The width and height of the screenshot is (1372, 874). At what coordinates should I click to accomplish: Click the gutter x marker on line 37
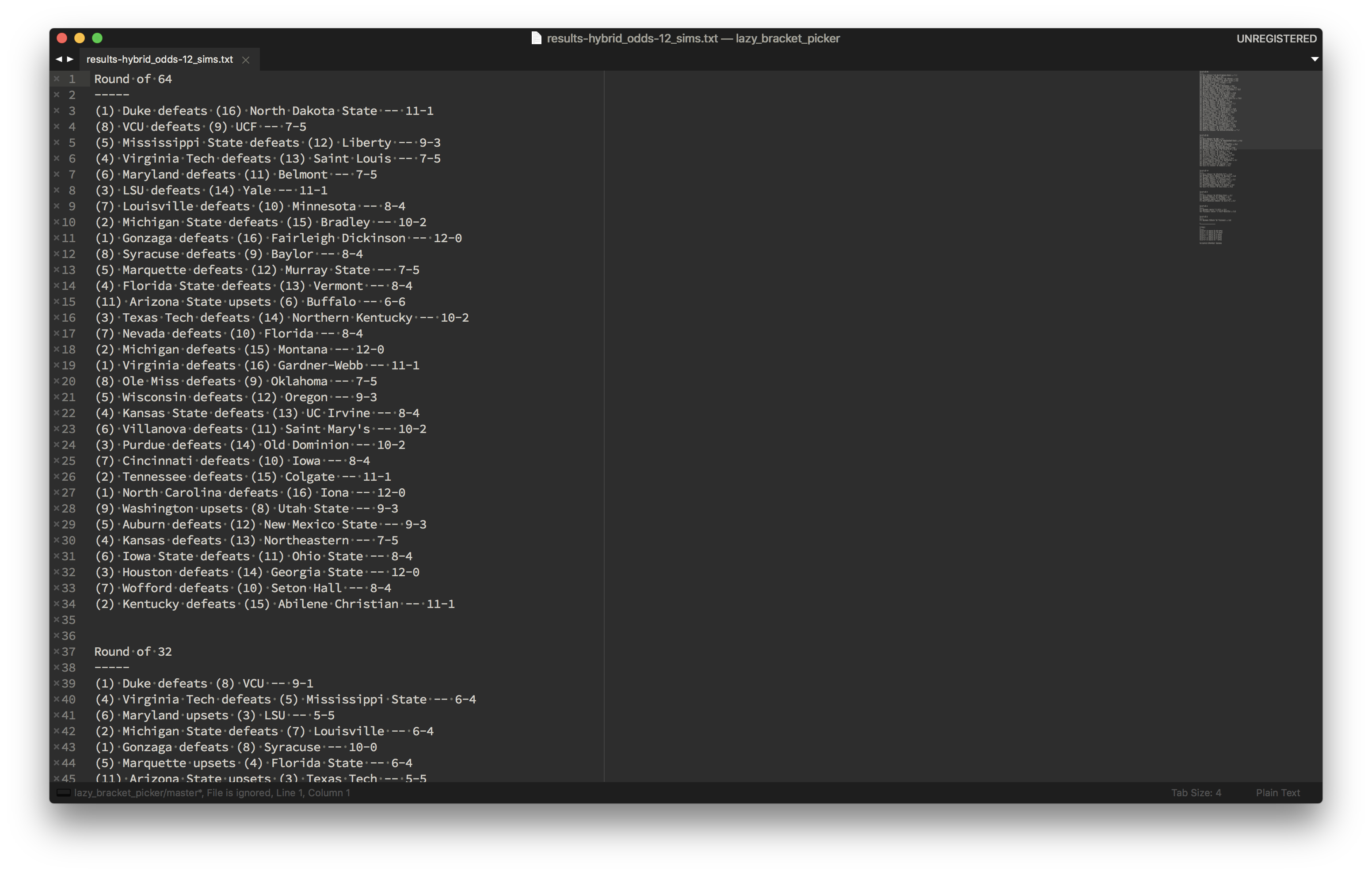pos(57,651)
